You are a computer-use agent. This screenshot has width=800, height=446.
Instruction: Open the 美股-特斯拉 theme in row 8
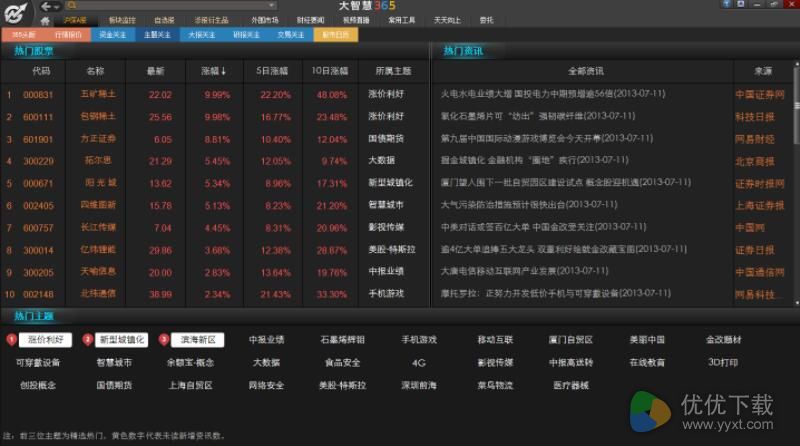point(392,250)
